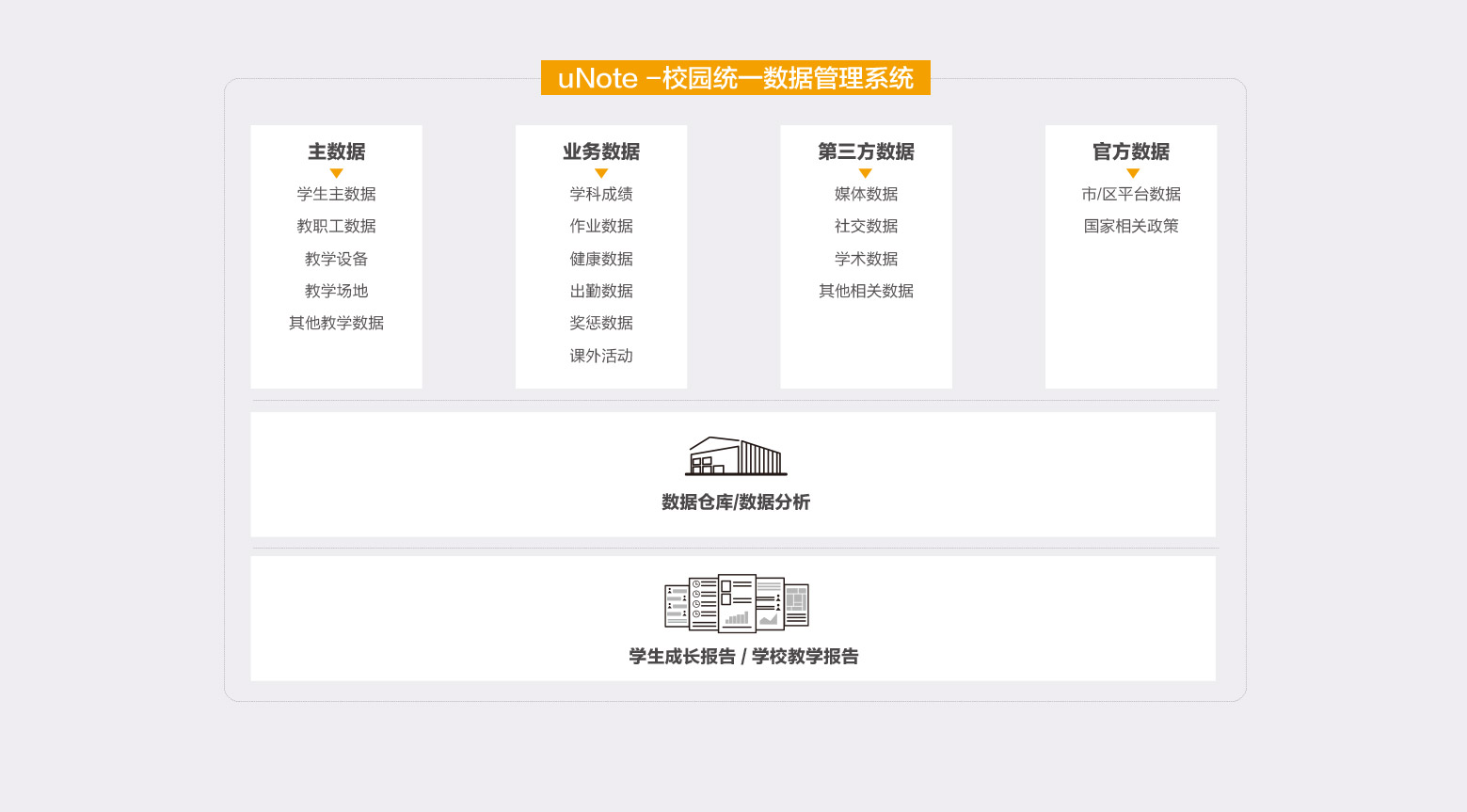This screenshot has height=812, width=1467.
Task: Click 奖惩数据 item
Action: point(601,323)
